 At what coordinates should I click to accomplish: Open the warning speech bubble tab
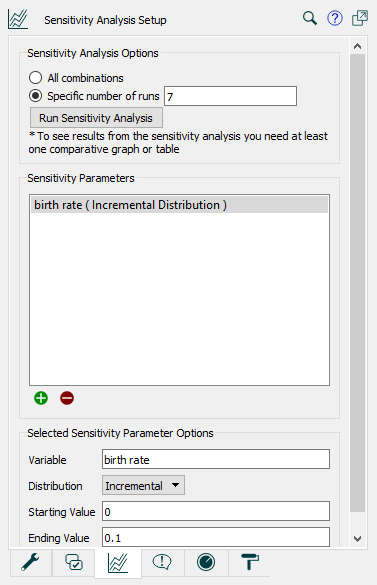pyautogui.click(x=162, y=562)
